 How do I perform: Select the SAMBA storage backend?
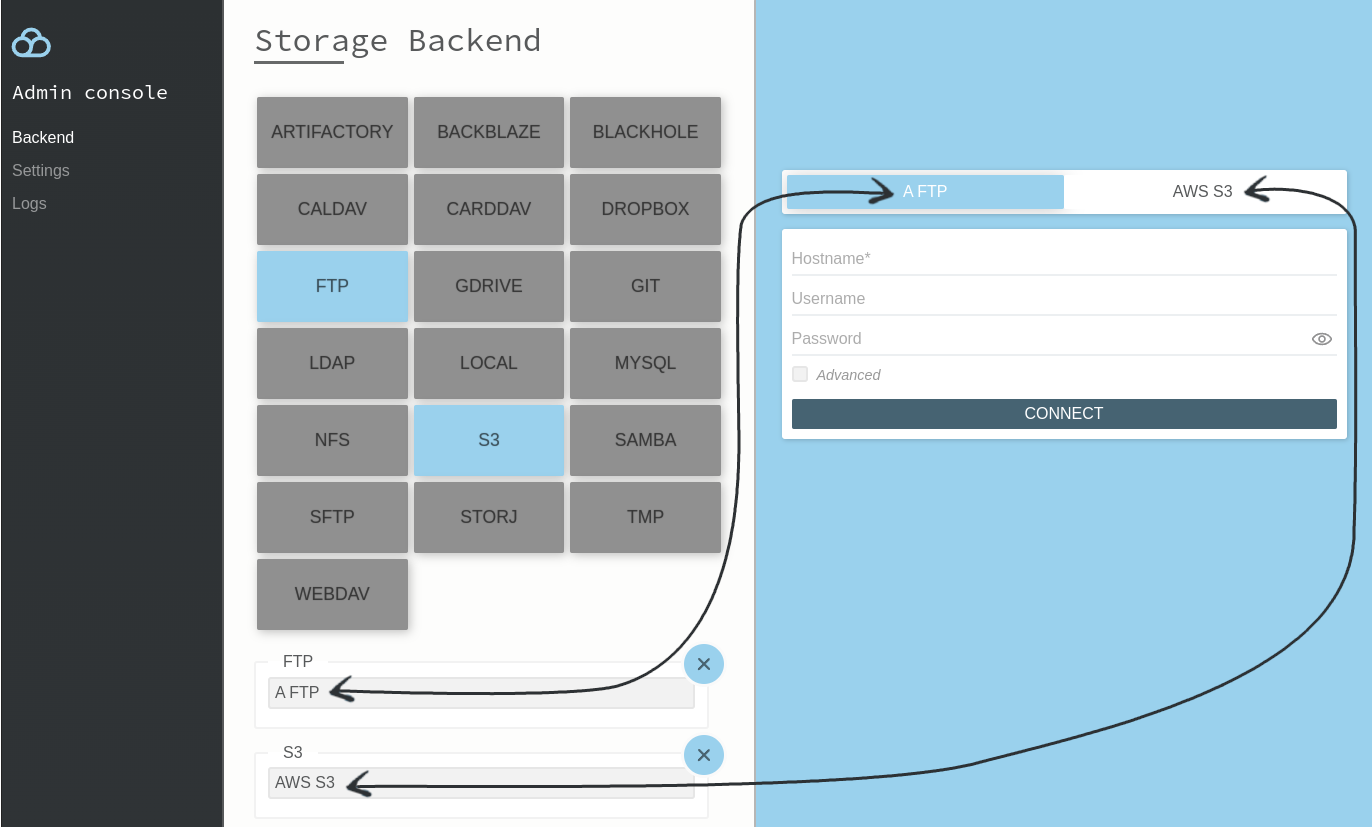pyautogui.click(x=645, y=440)
